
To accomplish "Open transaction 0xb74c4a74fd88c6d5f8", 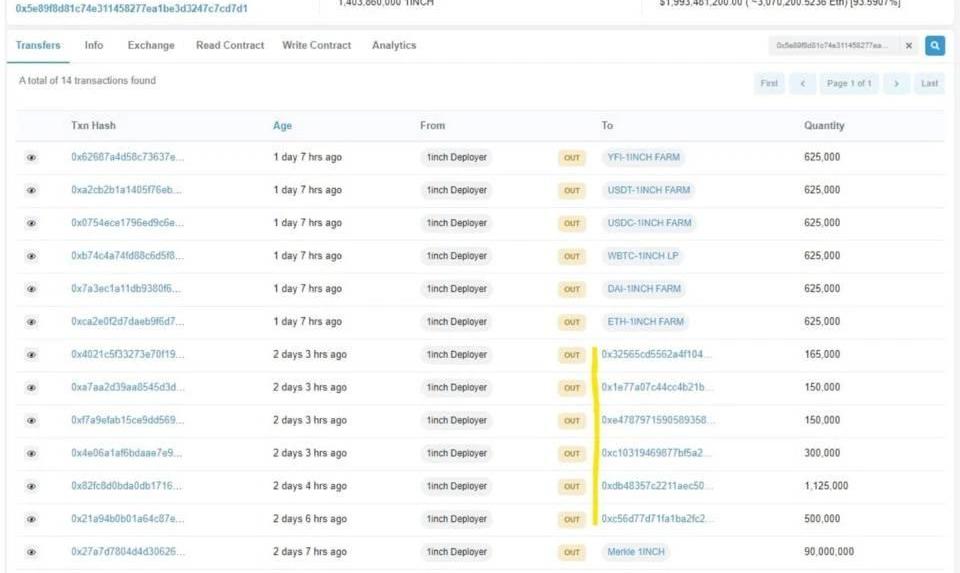I will tap(127, 255).
